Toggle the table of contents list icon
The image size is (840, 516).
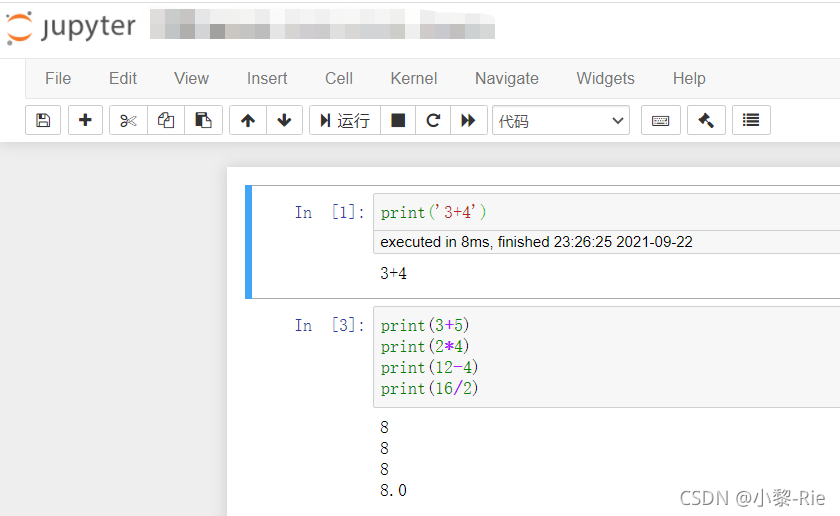point(751,120)
